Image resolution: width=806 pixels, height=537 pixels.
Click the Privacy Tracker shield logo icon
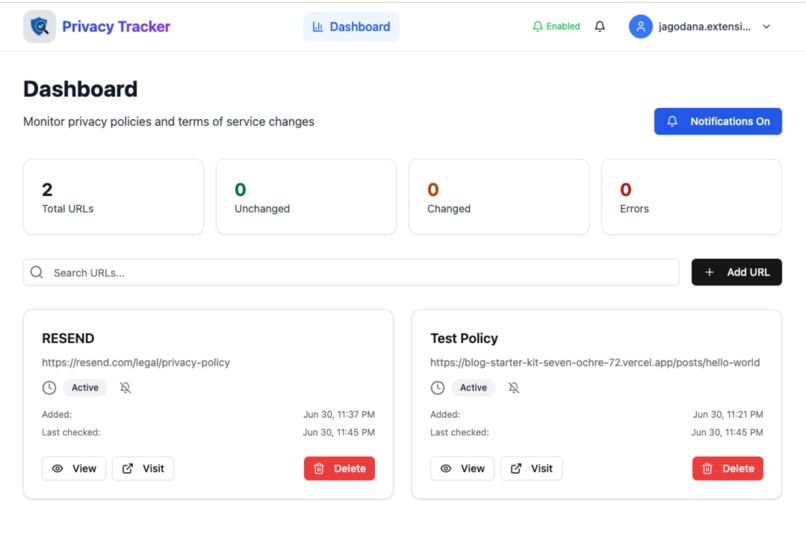[40, 26]
